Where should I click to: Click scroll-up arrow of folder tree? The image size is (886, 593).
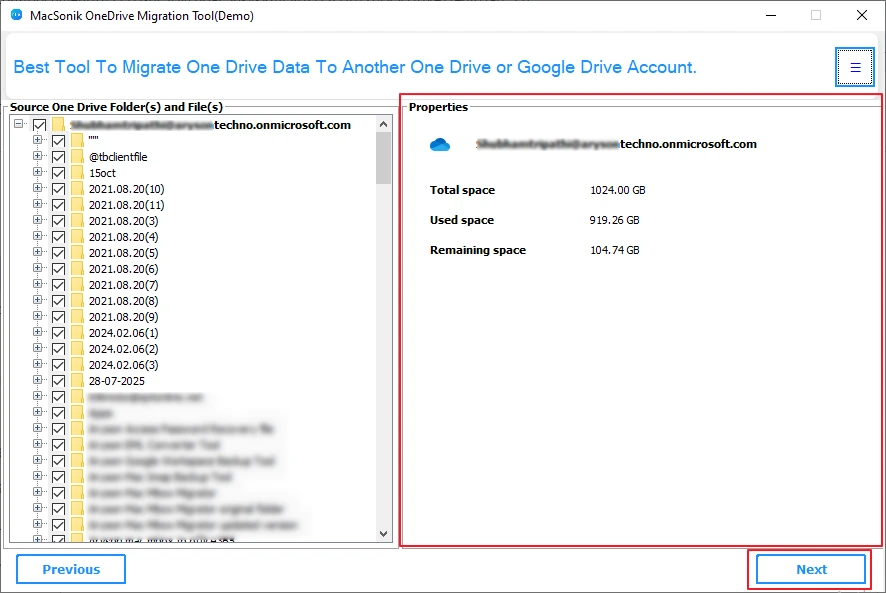click(384, 124)
